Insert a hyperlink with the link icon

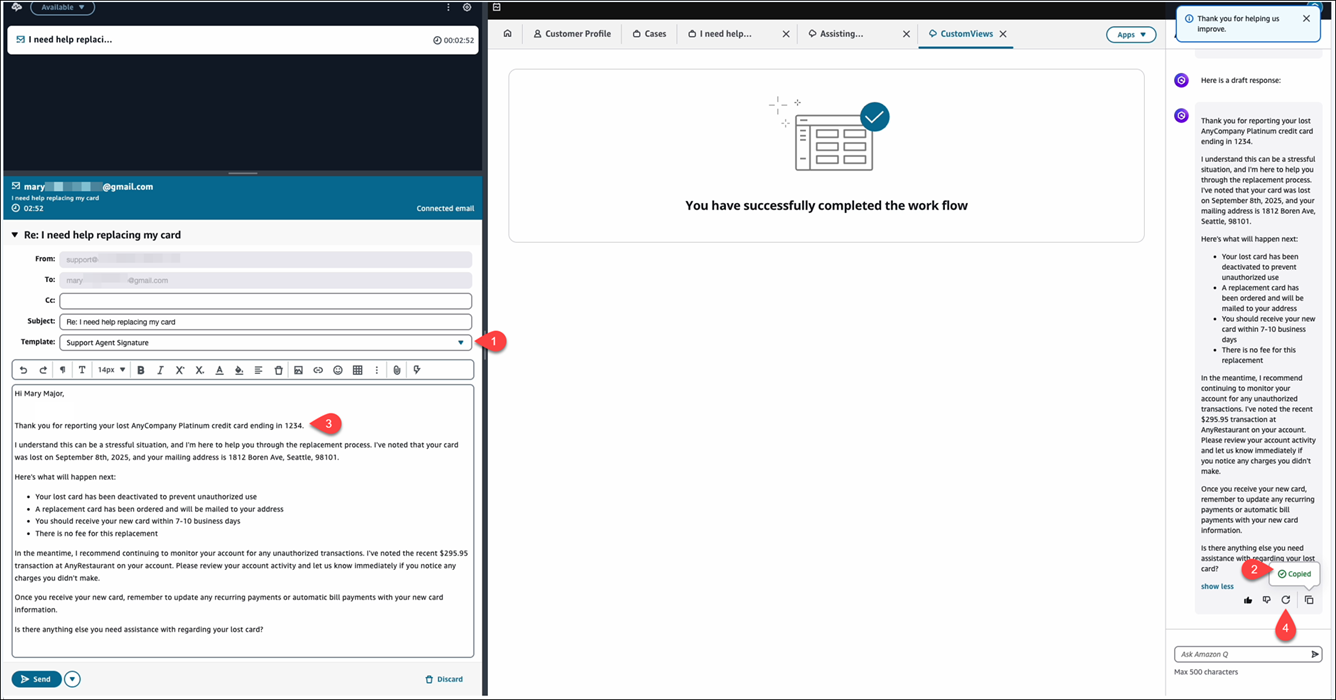click(319, 369)
